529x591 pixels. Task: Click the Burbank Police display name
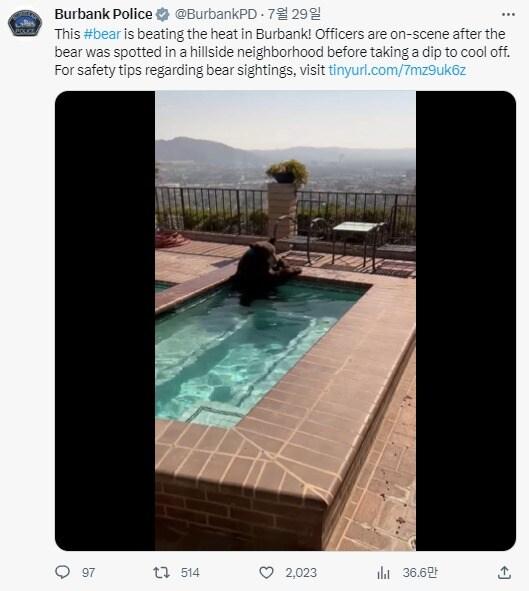[x=103, y=14]
